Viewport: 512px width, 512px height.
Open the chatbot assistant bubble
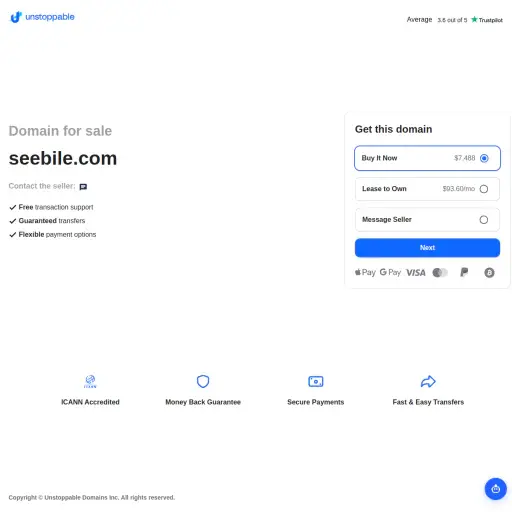496,489
